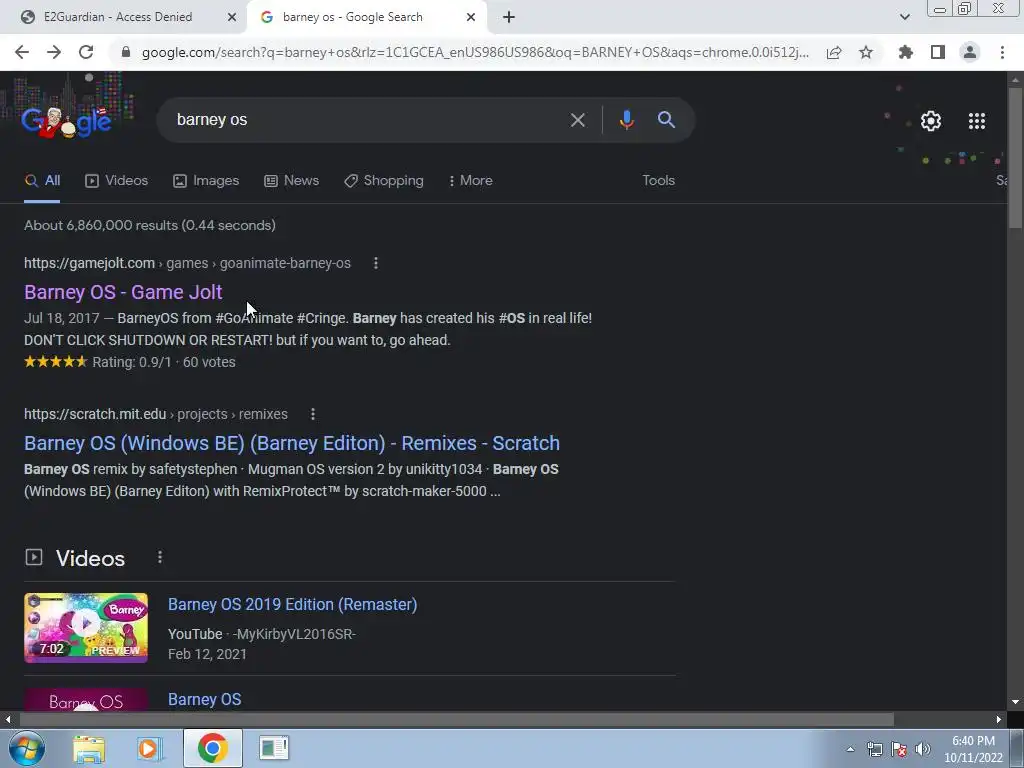Open Windows Media Player from the taskbar
The image size is (1024, 768).
(x=149, y=748)
